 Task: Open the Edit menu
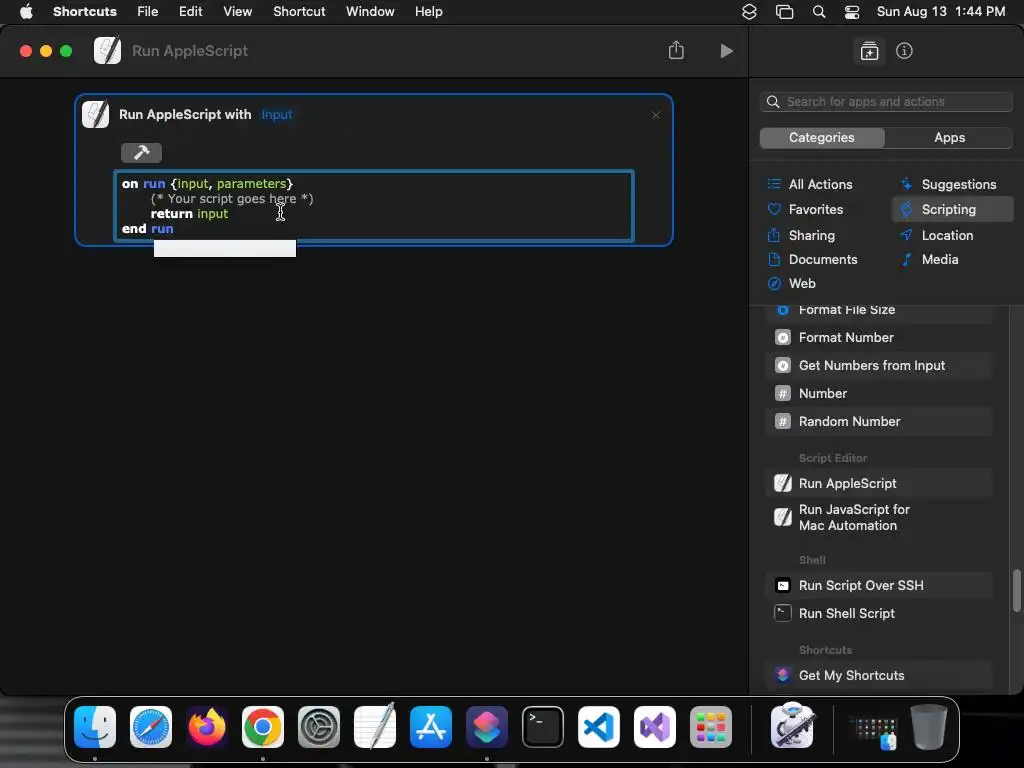(191, 12)
